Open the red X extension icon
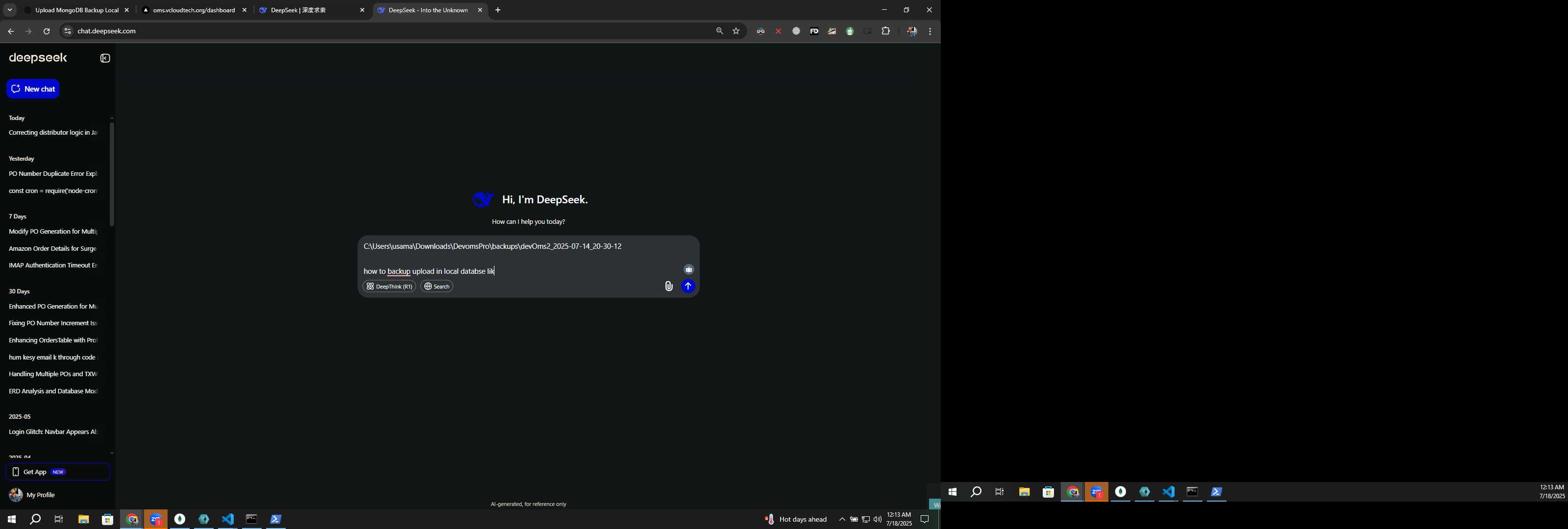The image size is (1568, 529). (x=778, y=31)
